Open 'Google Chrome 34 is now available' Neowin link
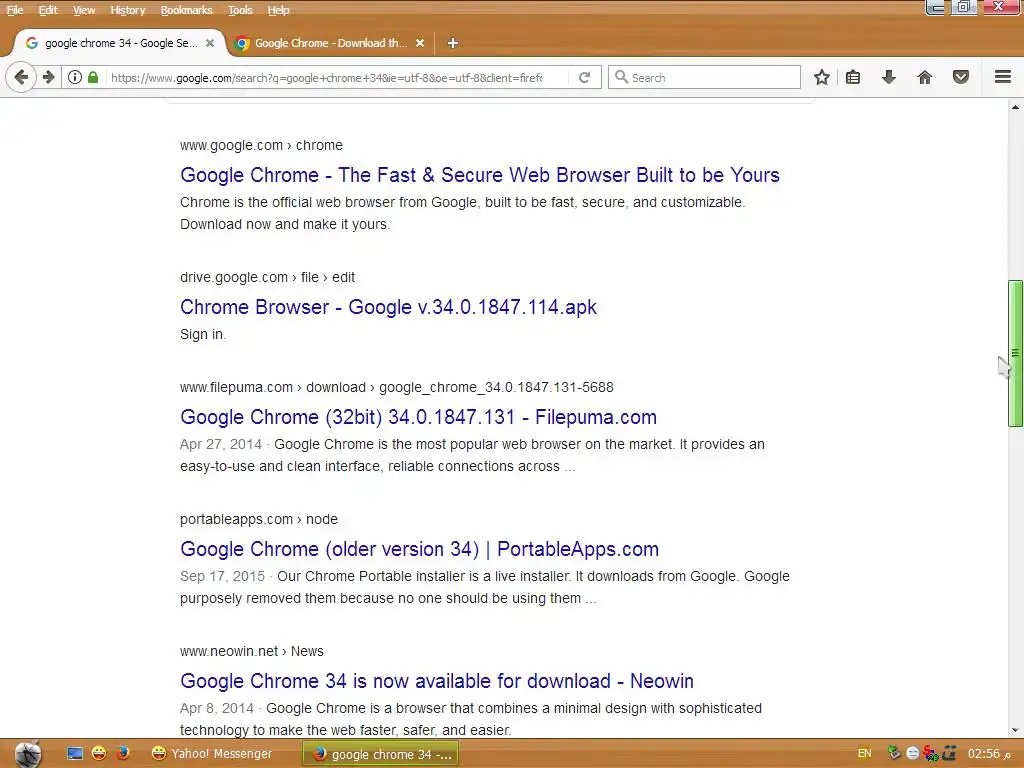Viewport: 1024px width, 768px height. tap(437, 680)
